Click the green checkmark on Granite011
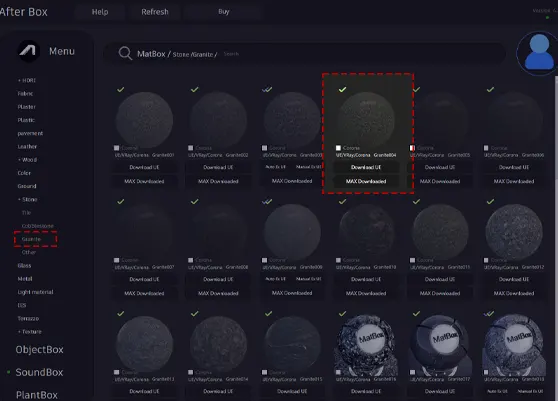The image size is (558, 401). click(416, 201)
